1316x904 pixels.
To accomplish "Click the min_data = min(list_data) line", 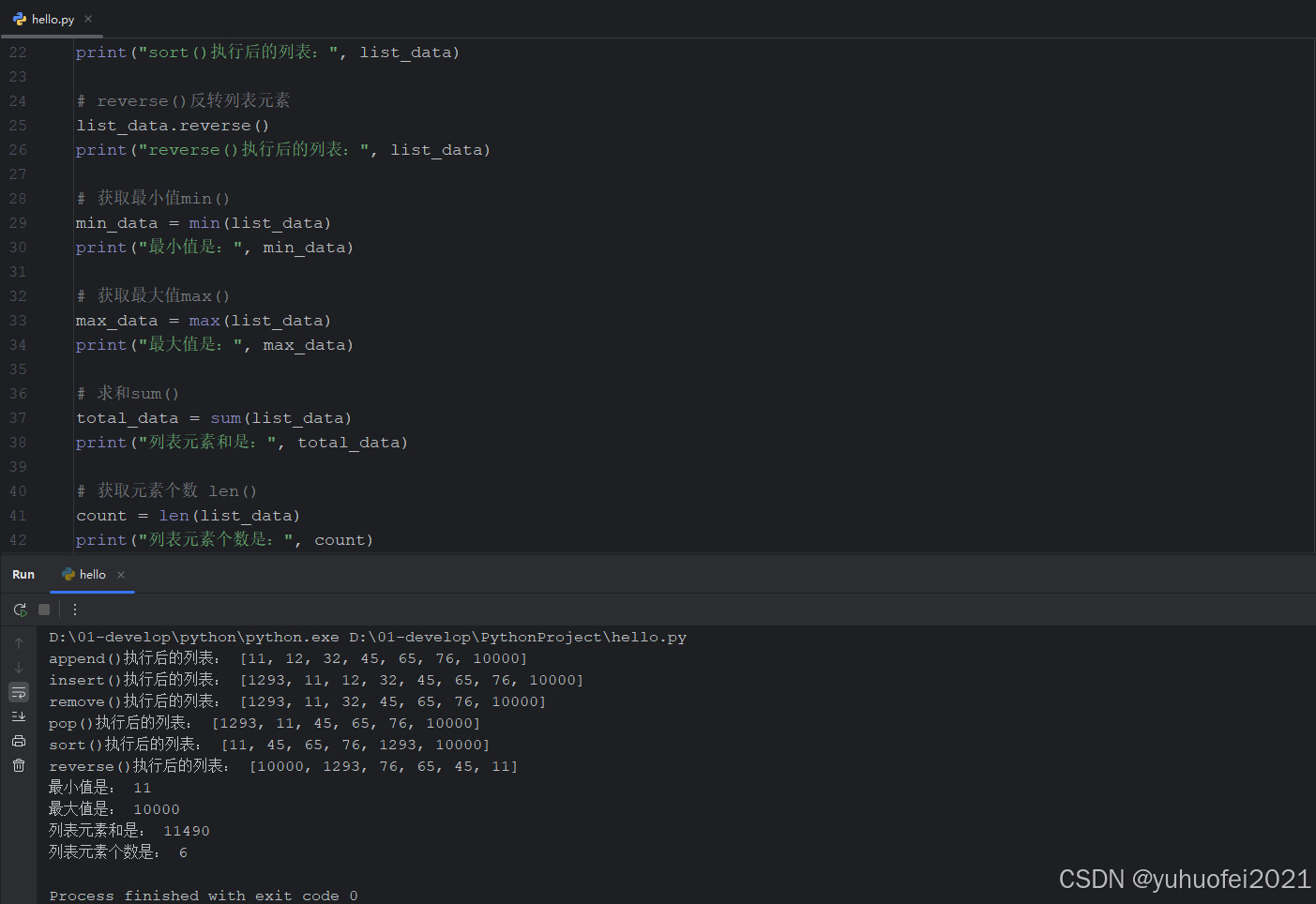I will 204,223.
